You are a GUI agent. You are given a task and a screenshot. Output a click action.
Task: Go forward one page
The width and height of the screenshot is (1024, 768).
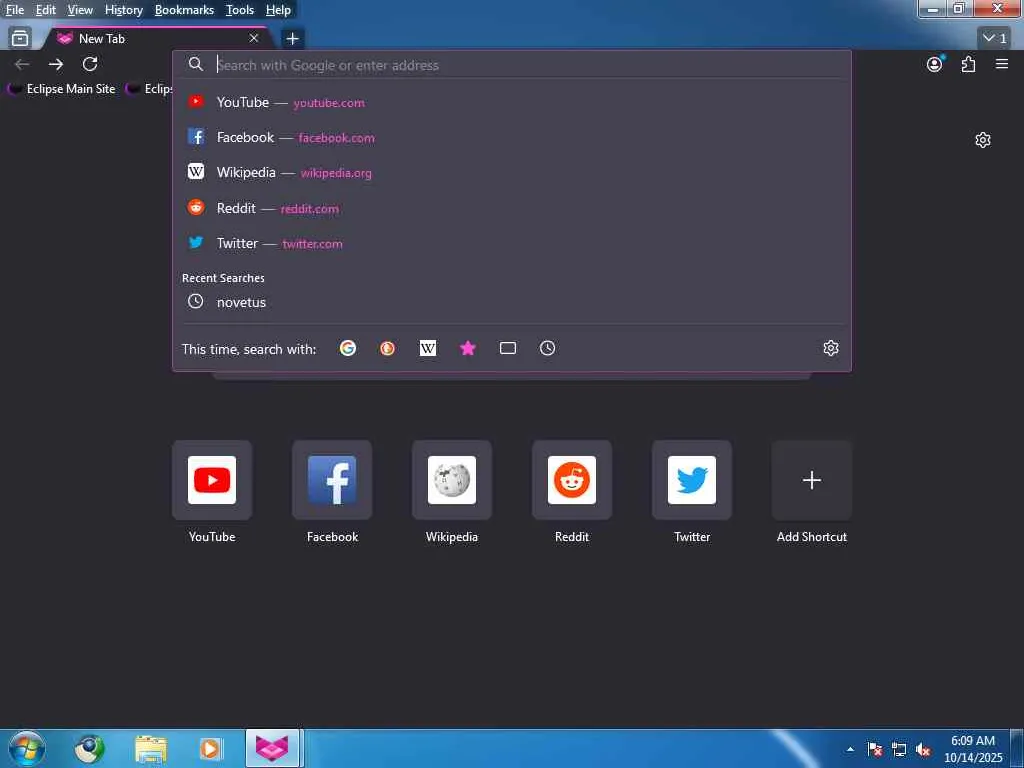click(56, 64)
